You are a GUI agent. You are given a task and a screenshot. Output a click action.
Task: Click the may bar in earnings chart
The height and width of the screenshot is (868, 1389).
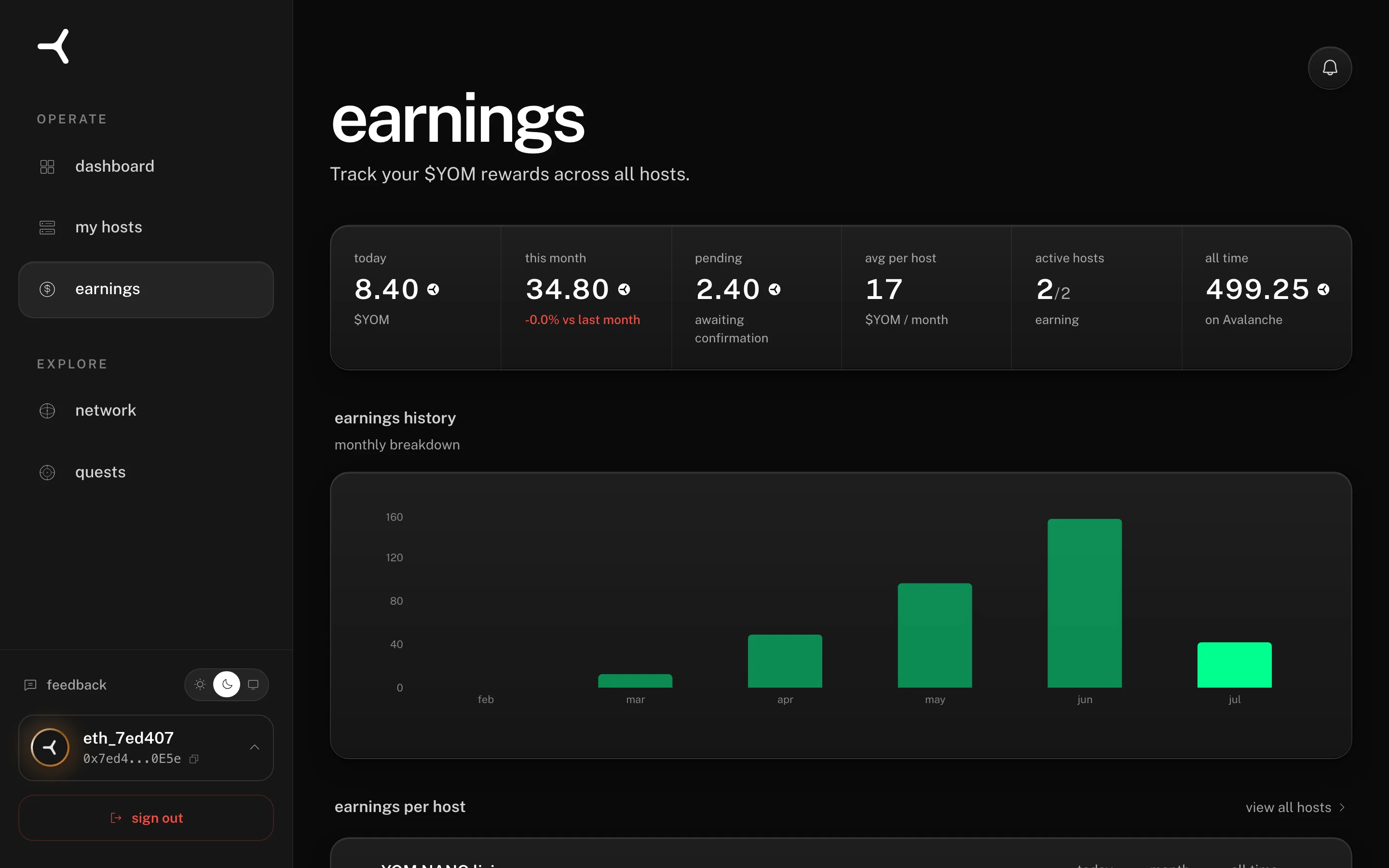click(x=934, y=636)
